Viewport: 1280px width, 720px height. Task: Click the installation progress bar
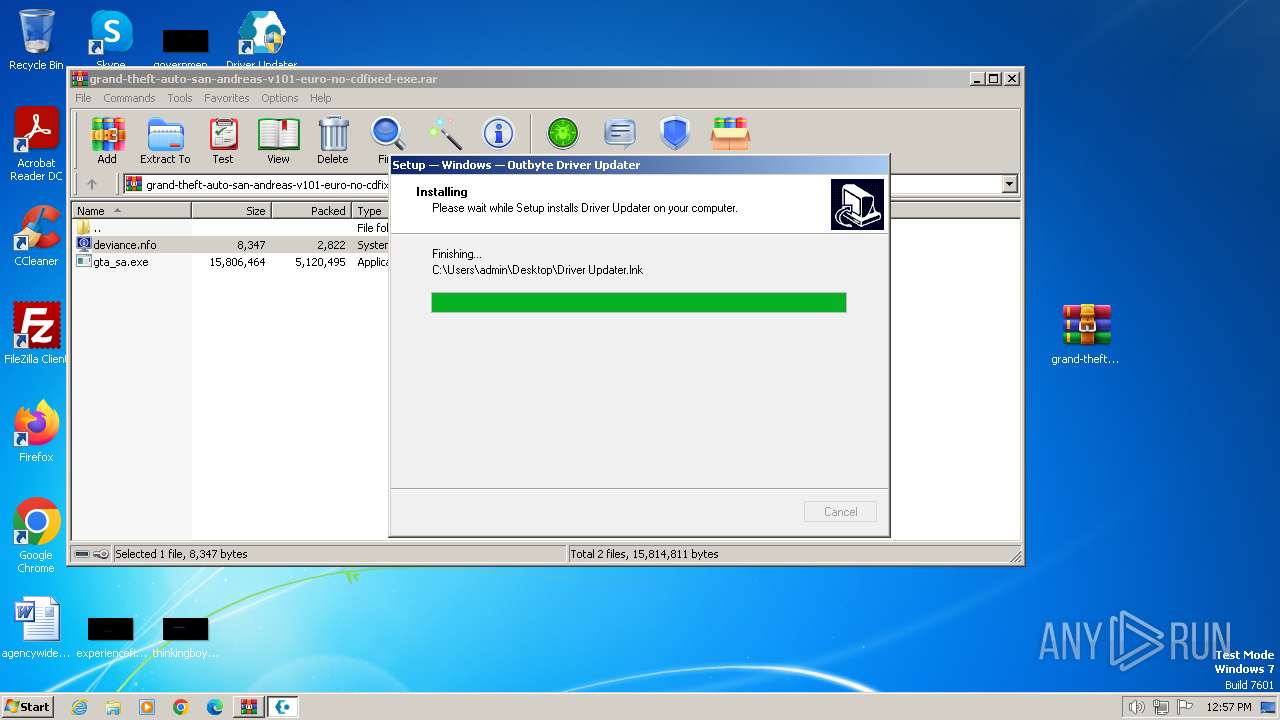(x=638, y=302)
